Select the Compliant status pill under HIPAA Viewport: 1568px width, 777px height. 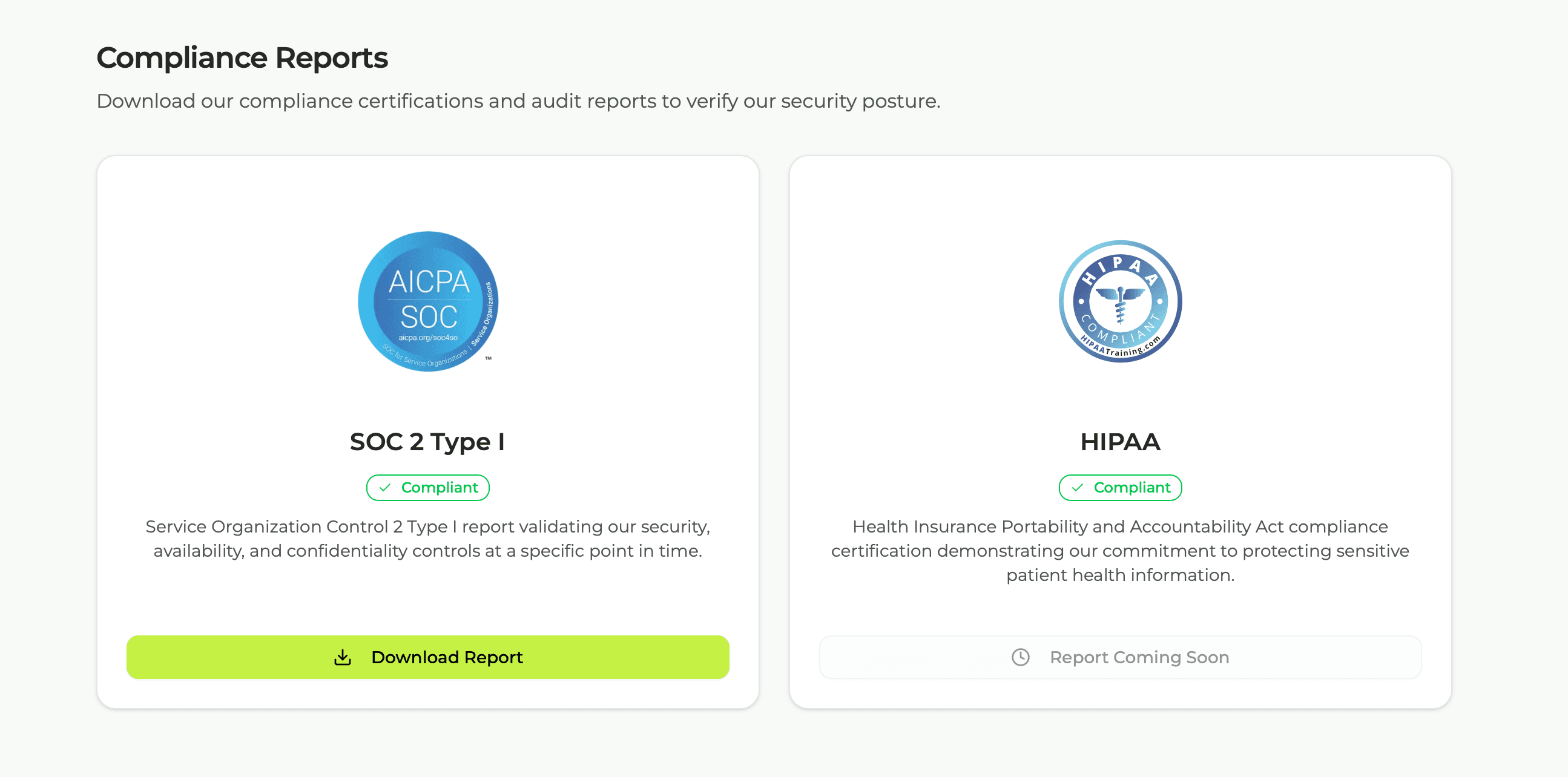pos(1120,487)
